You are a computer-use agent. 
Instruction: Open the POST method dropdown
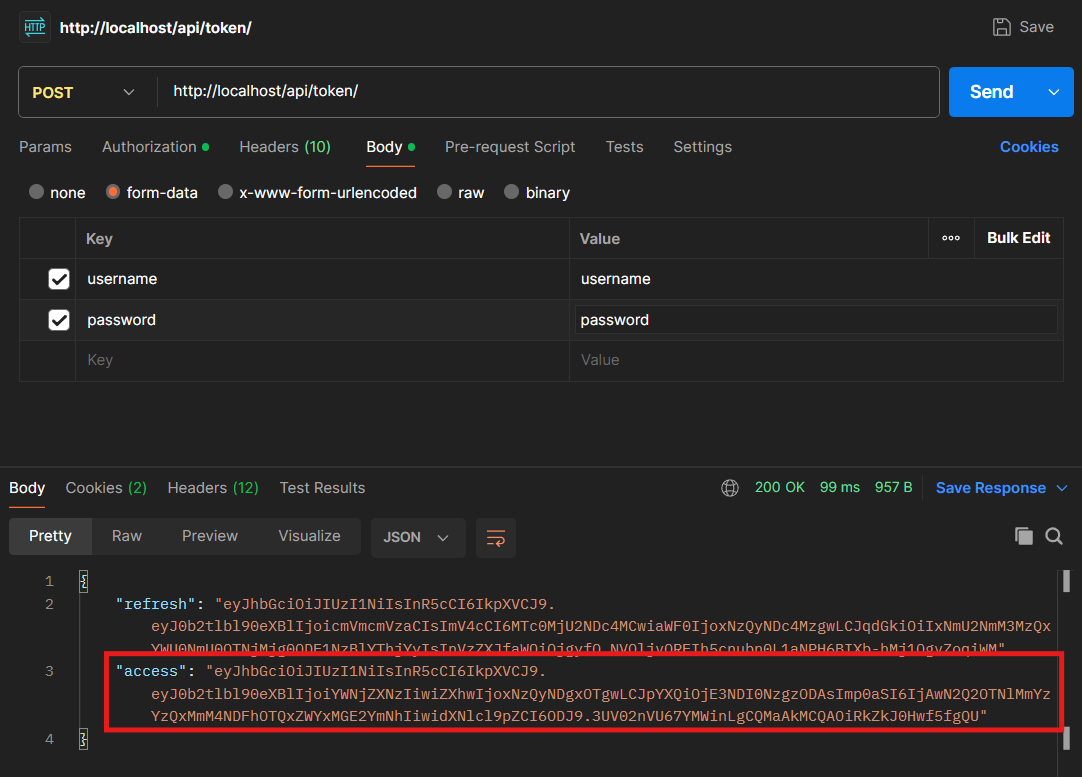(86, 92)
